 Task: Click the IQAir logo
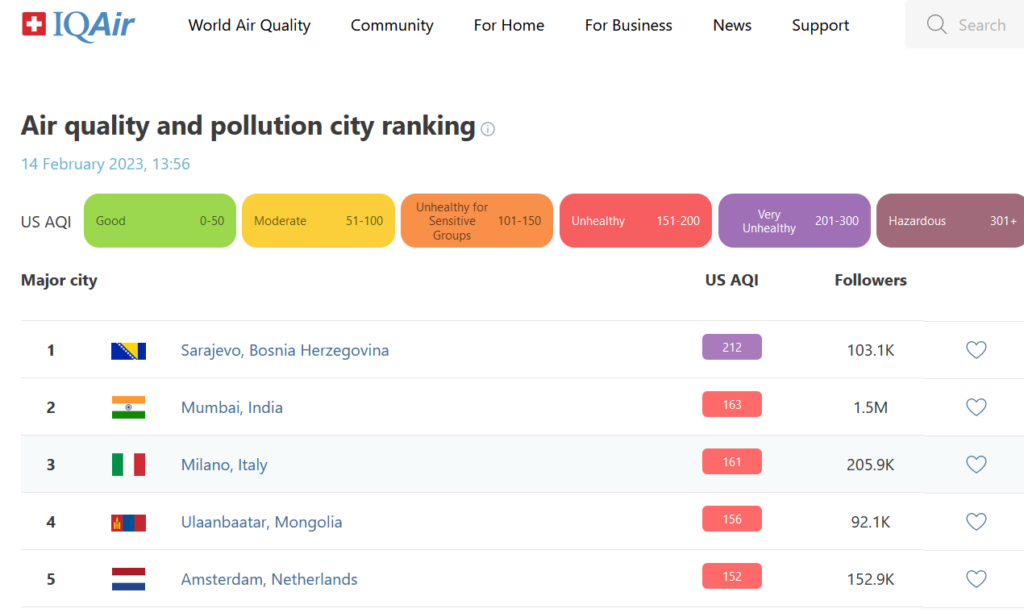[x=78, y=25]
